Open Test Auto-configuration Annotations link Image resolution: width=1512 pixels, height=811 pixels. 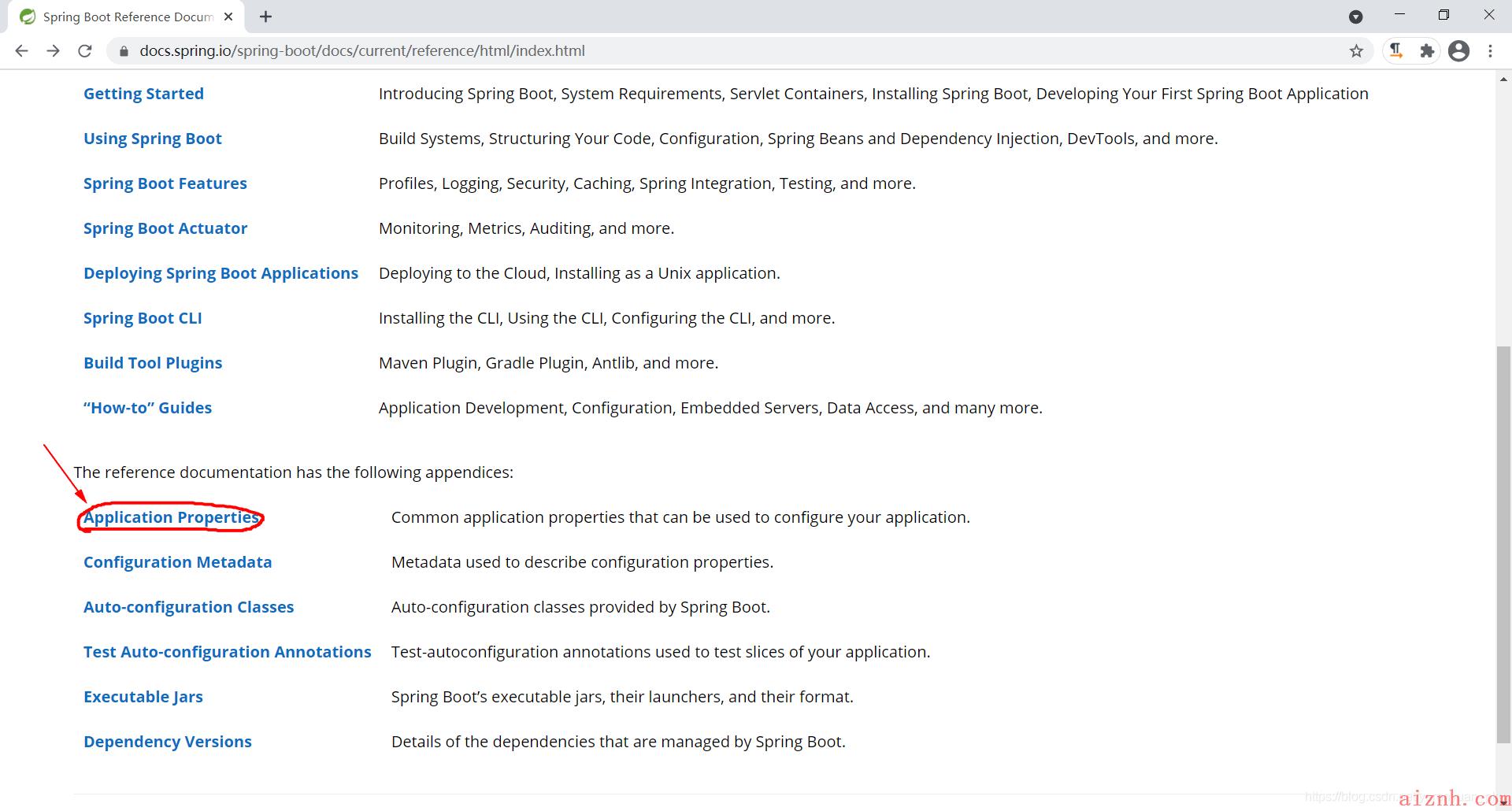click(227, 652)
